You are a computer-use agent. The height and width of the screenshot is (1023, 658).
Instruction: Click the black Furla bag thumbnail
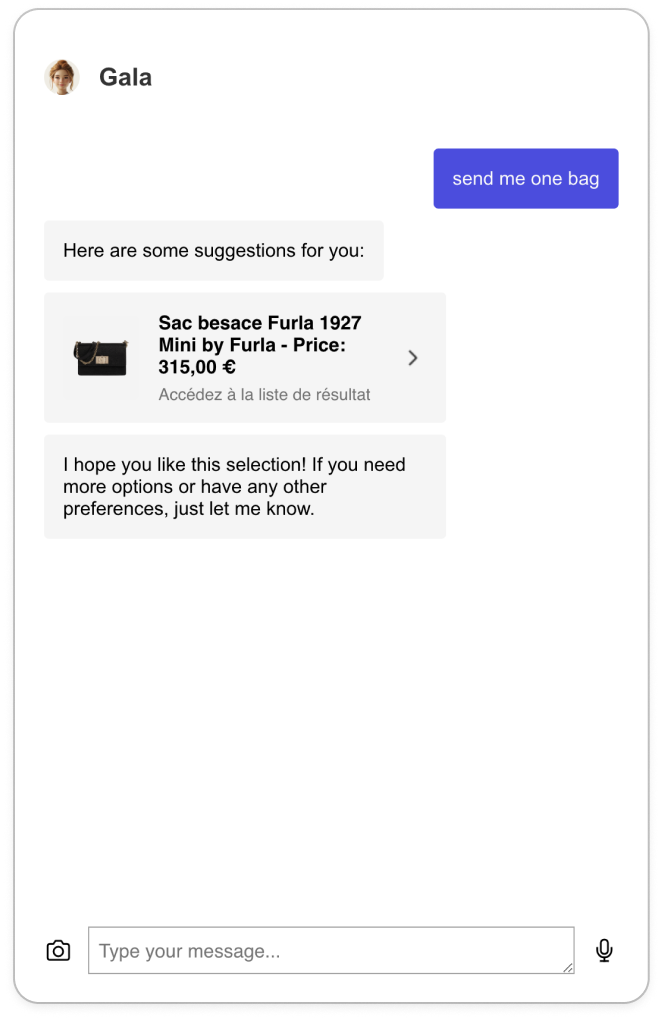point(101,358)
